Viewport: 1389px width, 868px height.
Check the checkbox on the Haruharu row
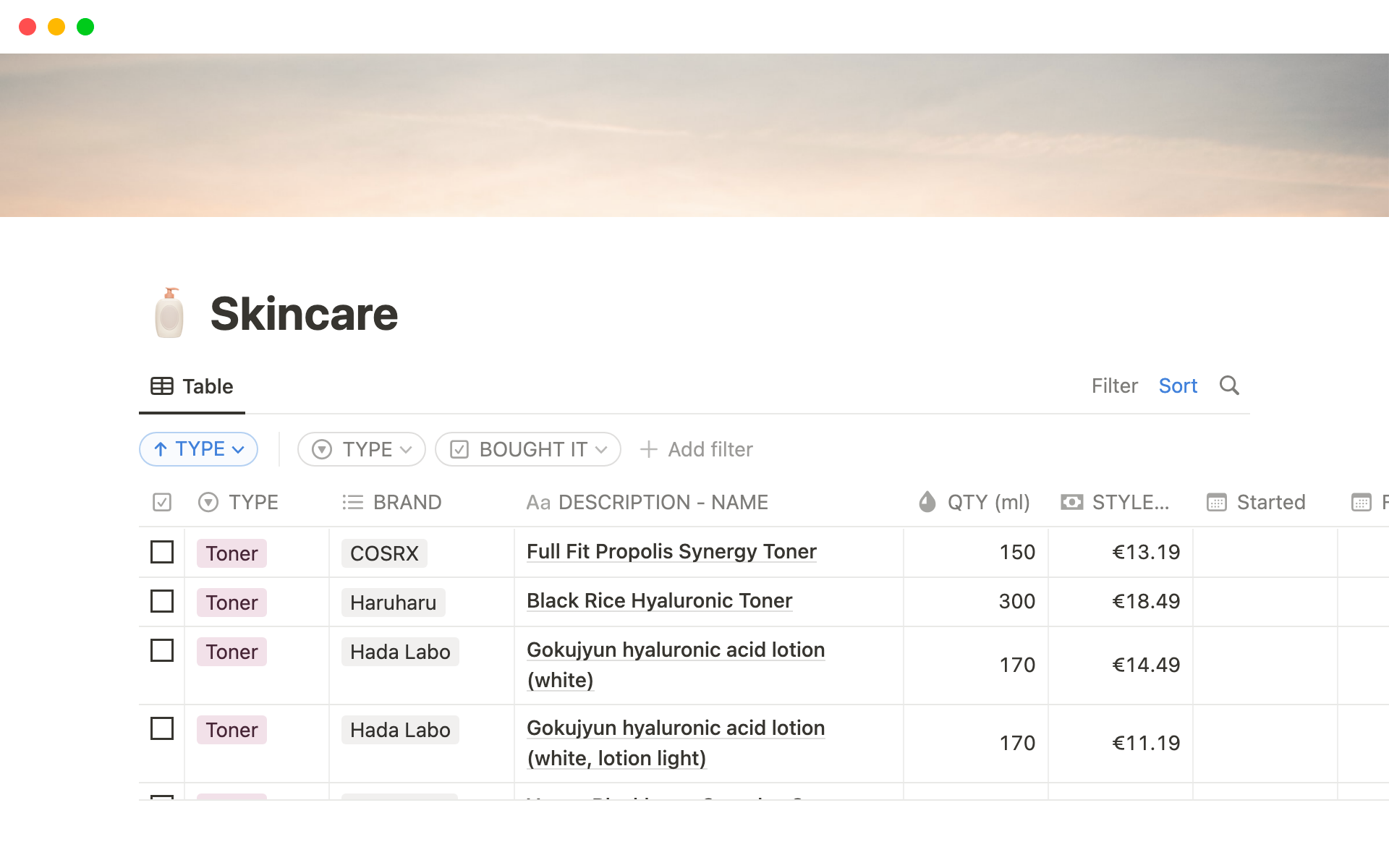click(x=161, y=601)
